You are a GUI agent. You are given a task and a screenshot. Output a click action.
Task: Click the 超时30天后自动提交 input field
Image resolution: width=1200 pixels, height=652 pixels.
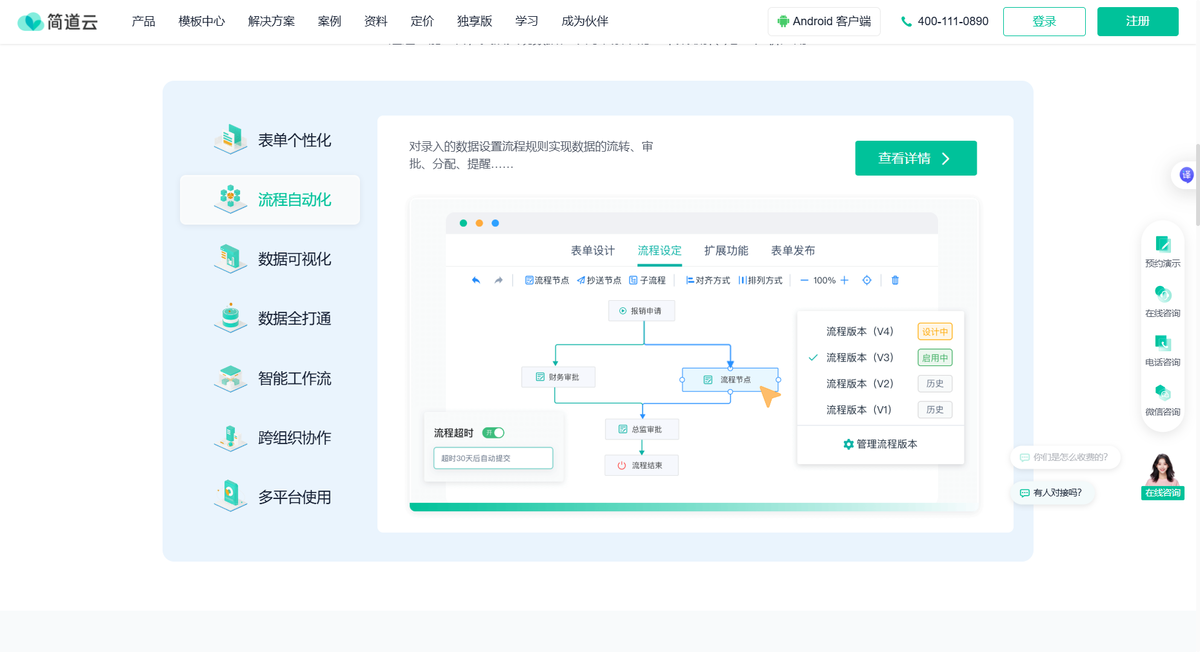[x=493, y=458]
